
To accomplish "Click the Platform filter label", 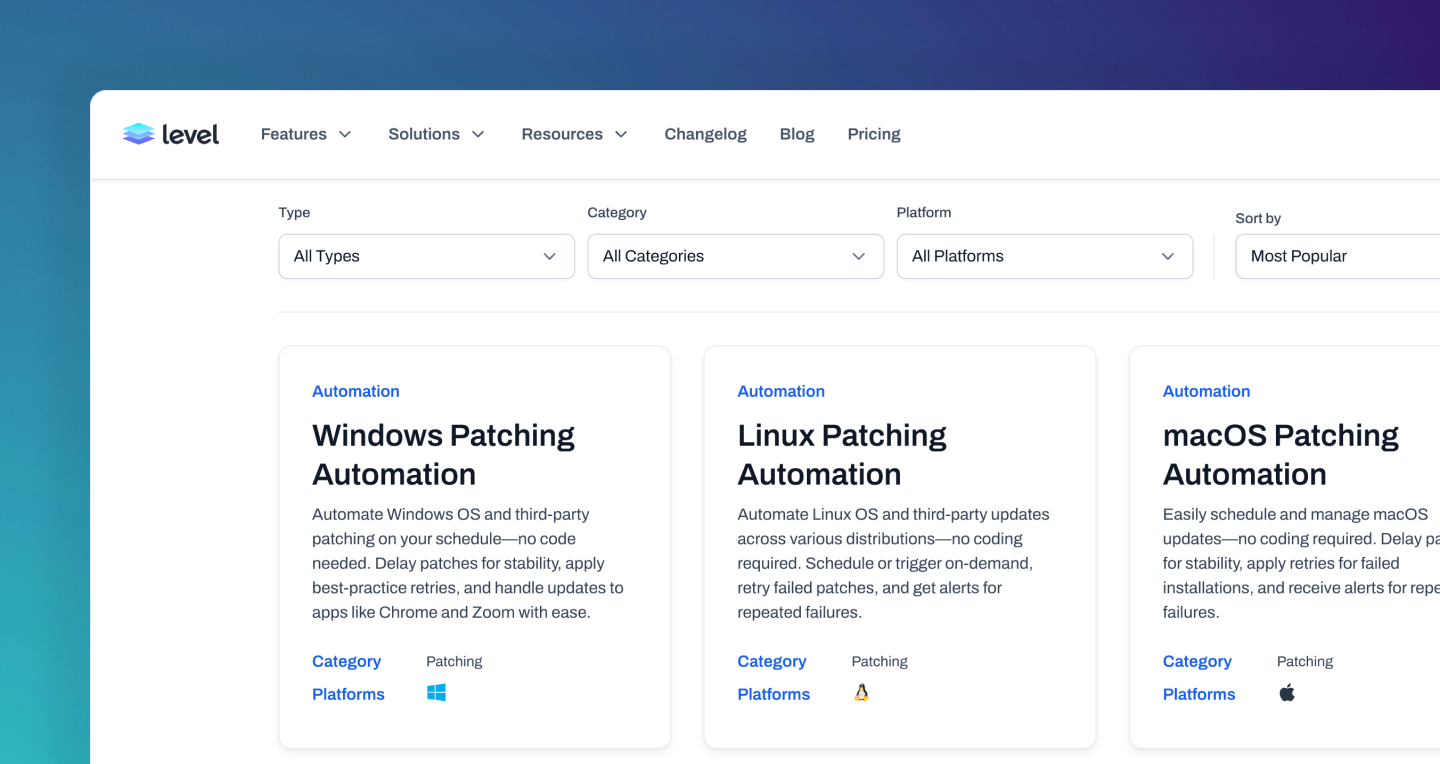I will tap(924, 212).
